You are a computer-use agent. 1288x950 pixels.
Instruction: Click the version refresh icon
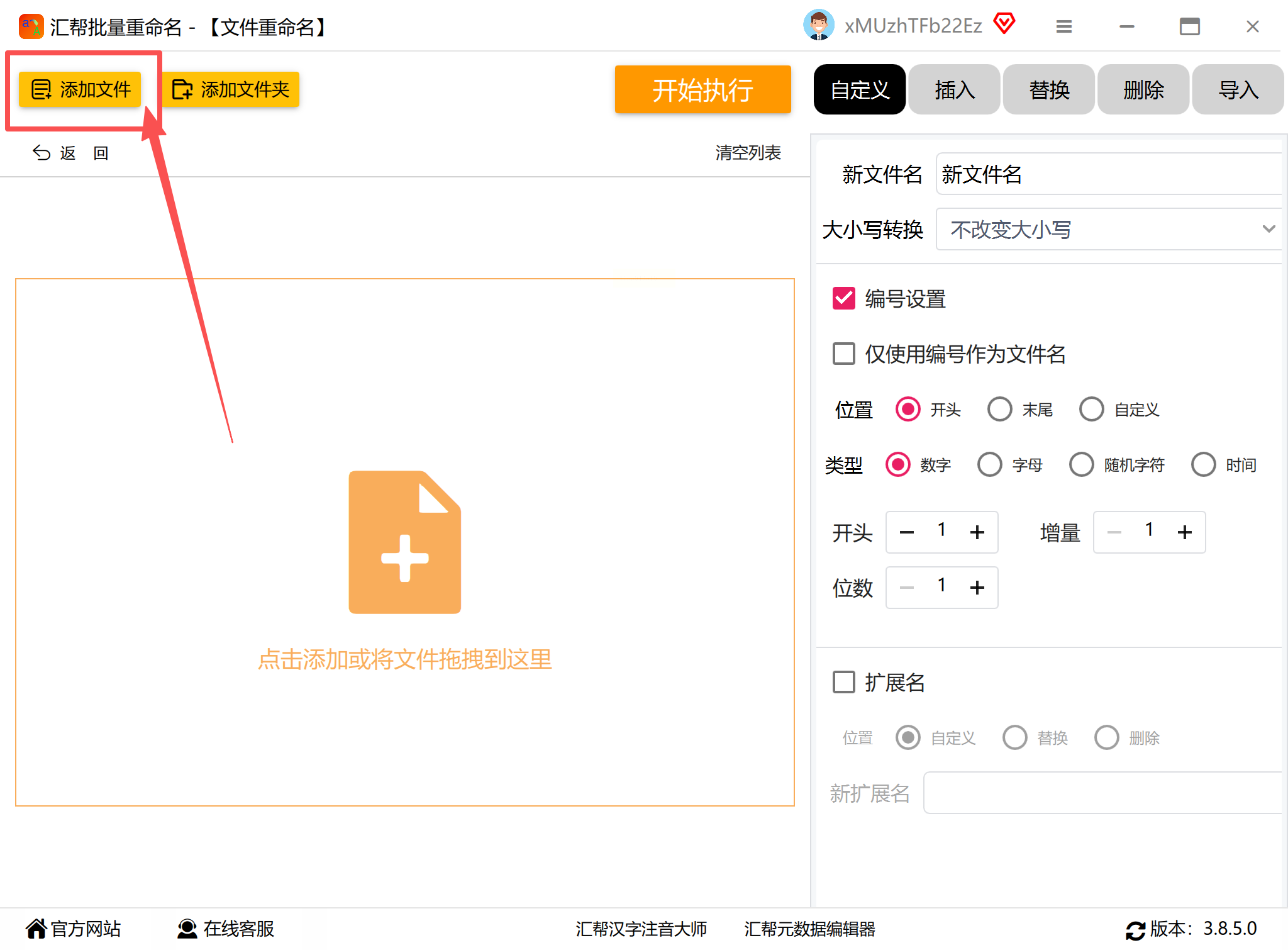point(1135,930)
